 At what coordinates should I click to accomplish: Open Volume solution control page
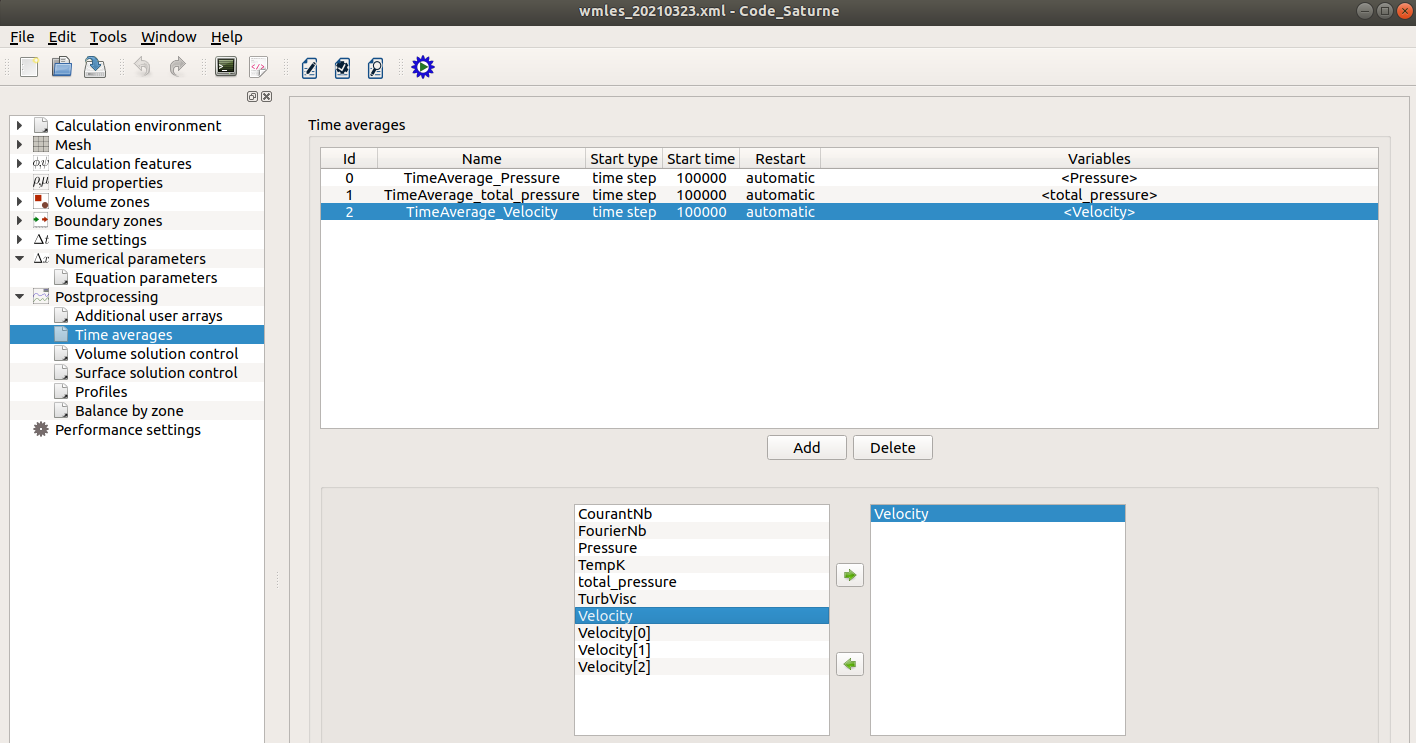click(x=156, y=354)
